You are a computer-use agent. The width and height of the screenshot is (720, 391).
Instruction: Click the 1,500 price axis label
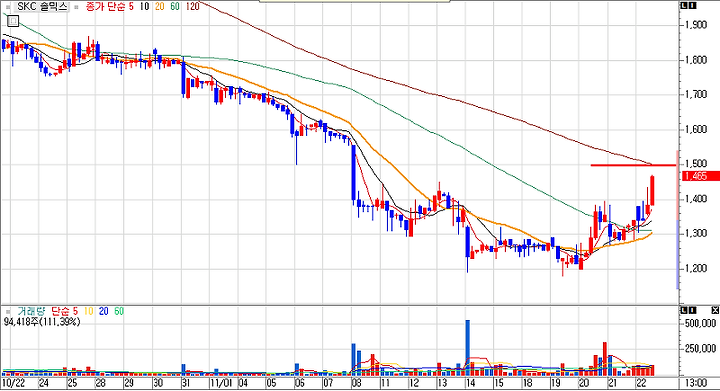point(696,164)
